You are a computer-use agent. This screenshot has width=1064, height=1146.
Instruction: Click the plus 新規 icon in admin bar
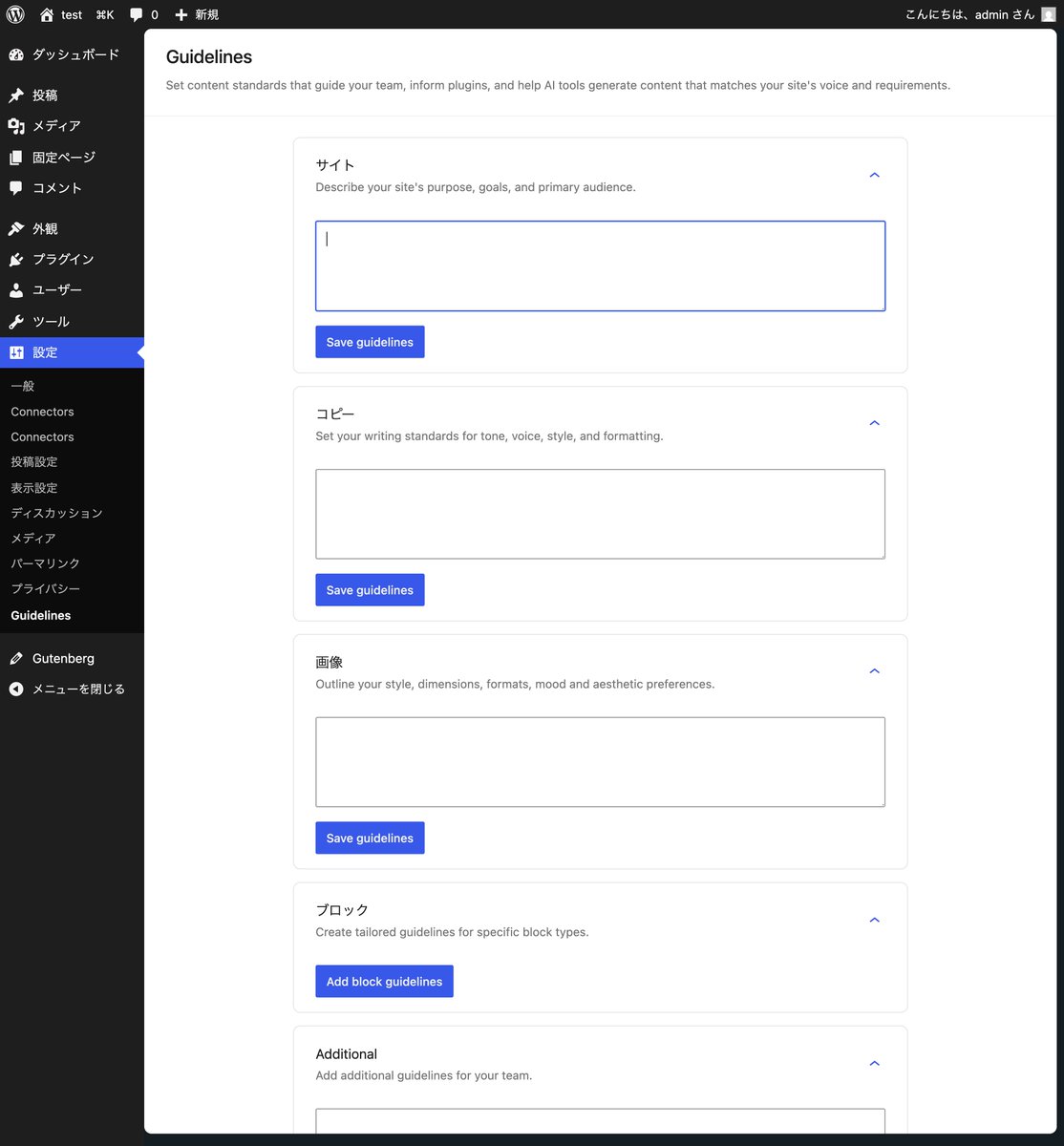click(x=181, y=14)
